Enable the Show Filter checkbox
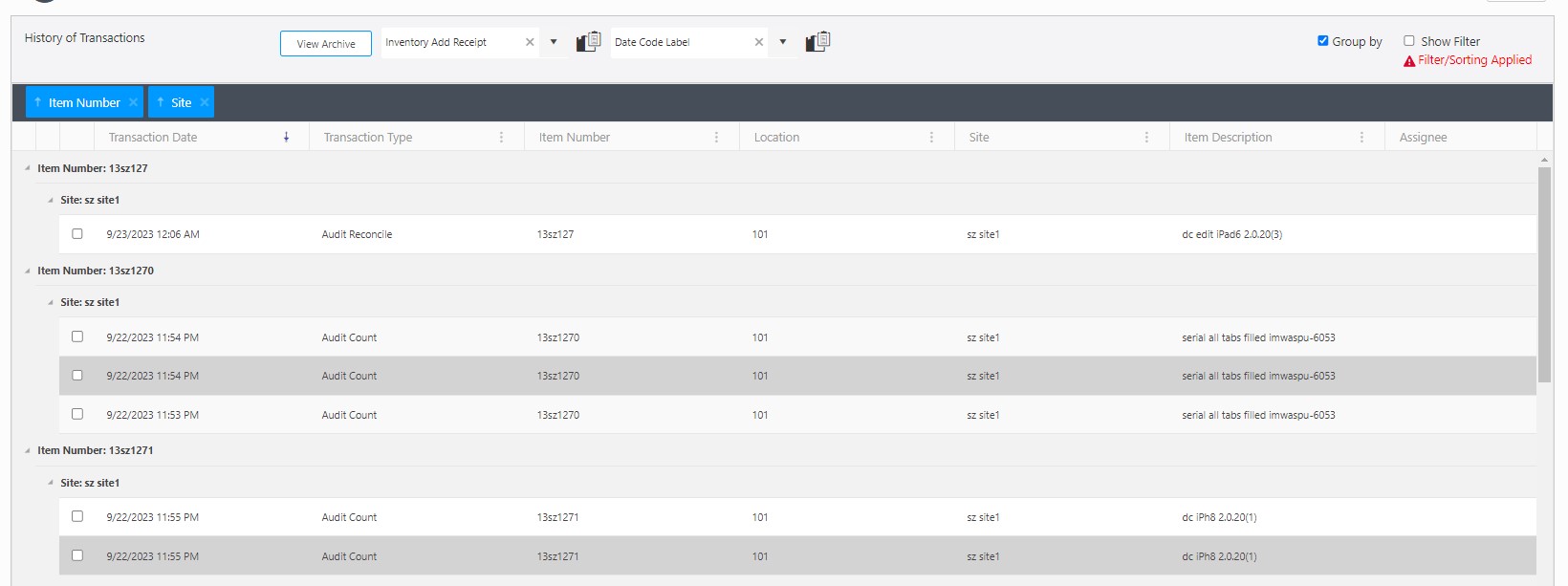1568x586 pixels. [x=1408, y=41]
